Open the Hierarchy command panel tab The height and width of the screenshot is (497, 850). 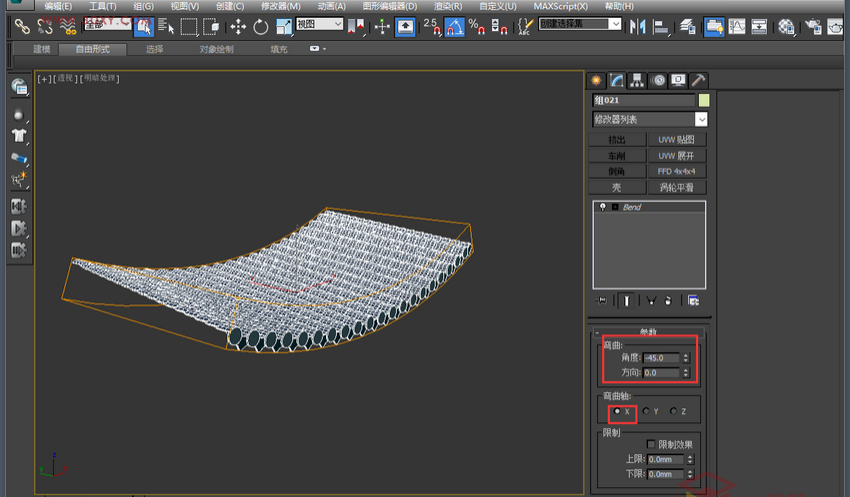(x=638, y=80)
